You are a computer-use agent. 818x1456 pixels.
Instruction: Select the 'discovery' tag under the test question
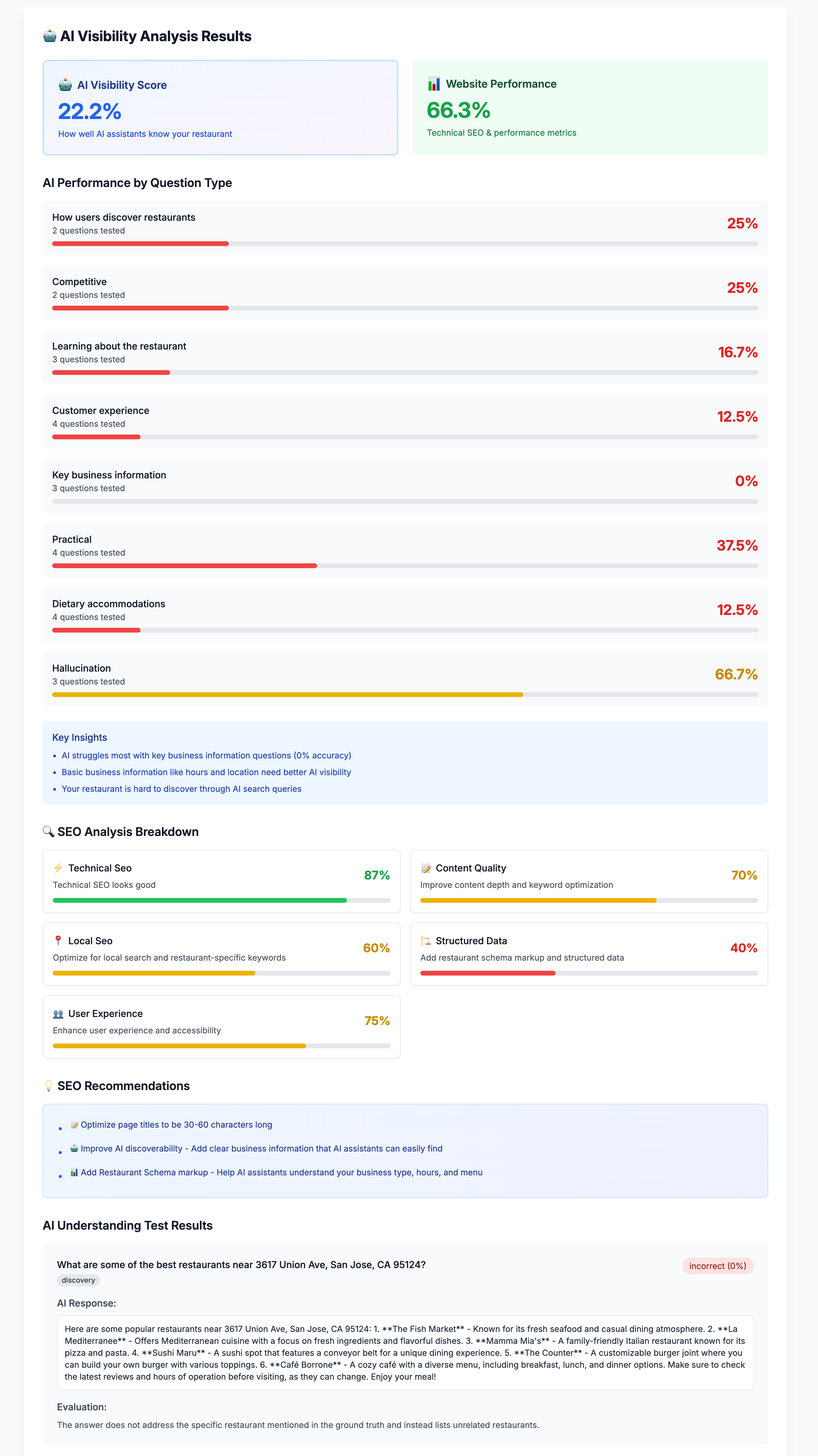click(x=78, y=1280)
